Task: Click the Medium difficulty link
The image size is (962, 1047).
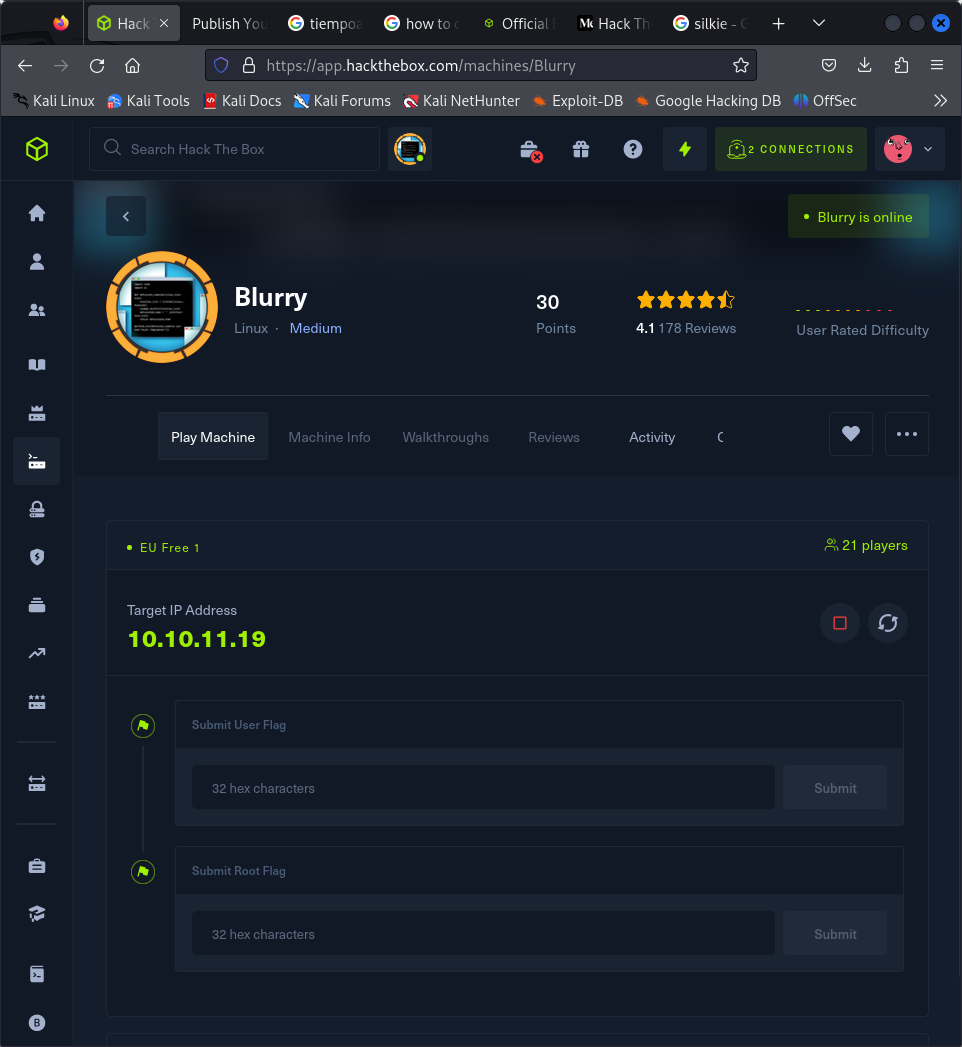Action: click(315, 329)
